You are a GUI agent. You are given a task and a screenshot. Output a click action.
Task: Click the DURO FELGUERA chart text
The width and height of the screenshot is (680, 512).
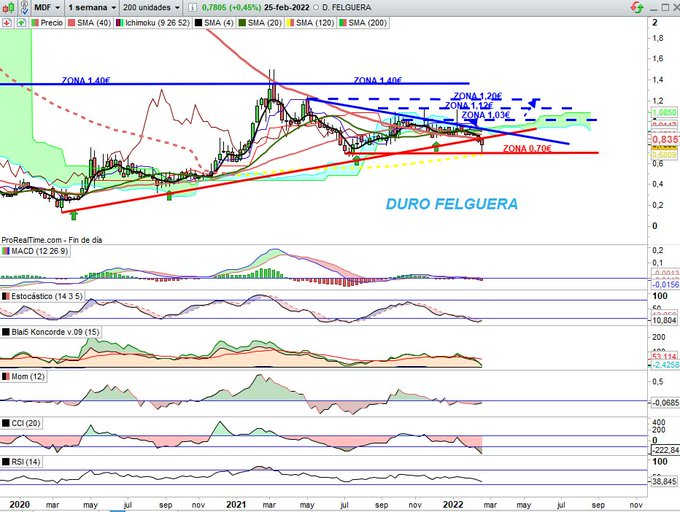coord(451,204)
